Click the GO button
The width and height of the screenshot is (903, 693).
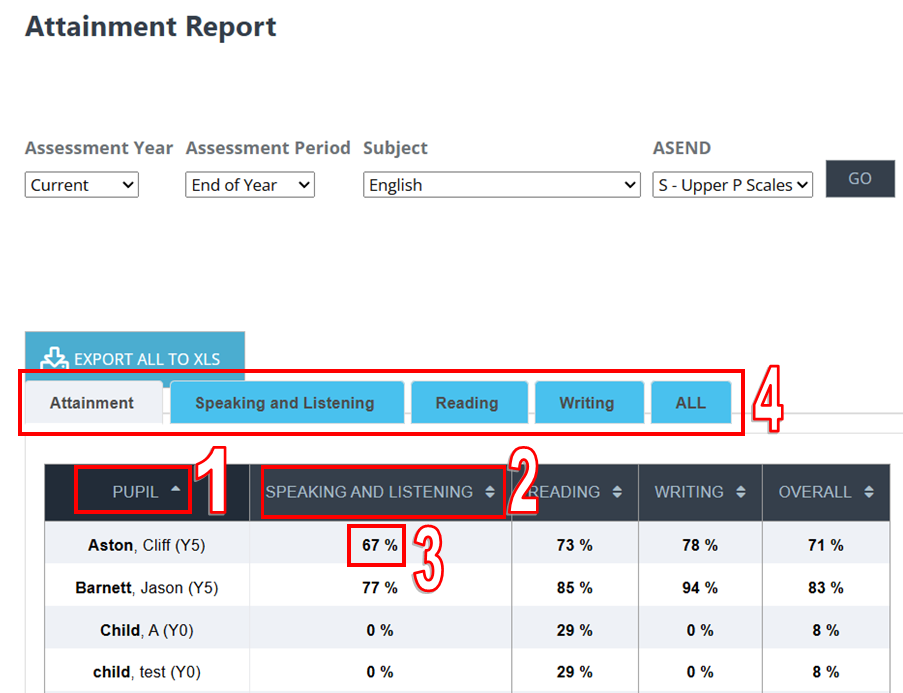tap(860, 178)
